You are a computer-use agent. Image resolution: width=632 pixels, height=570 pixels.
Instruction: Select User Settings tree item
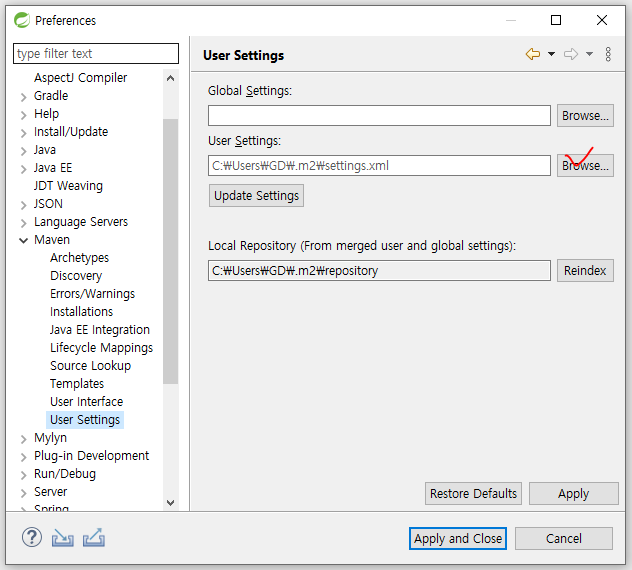(85, 420)
